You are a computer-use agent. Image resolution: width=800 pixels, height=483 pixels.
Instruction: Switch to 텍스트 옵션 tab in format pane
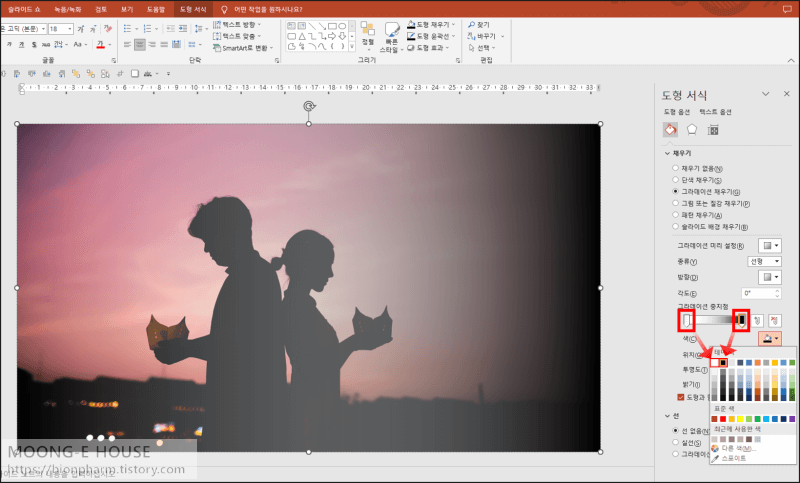715,112
